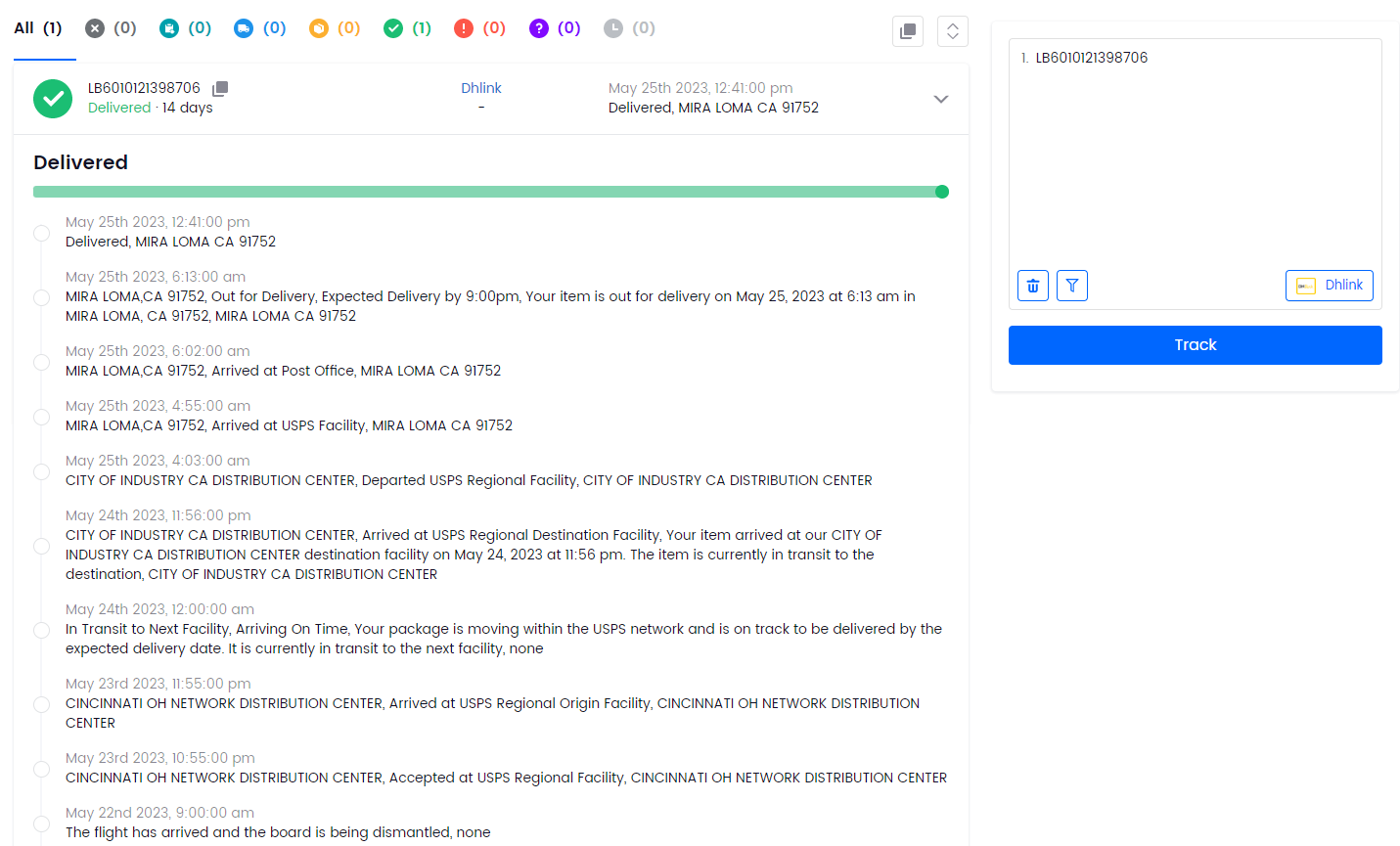The height and width of the screenshot is (846, 1400).
Task: Click the "Accepted at USPS Regional Facility" event
Action: 506,778
